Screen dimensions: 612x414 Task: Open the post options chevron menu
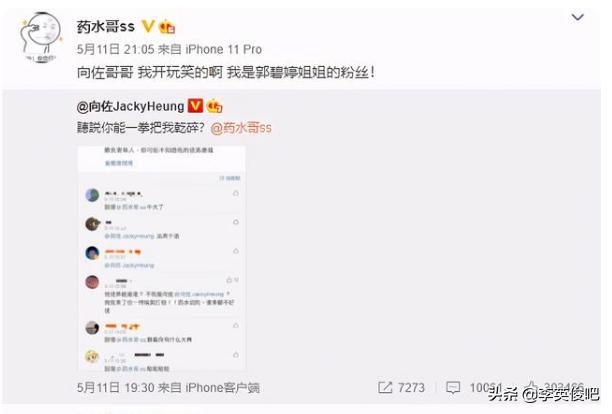point(577,17)
